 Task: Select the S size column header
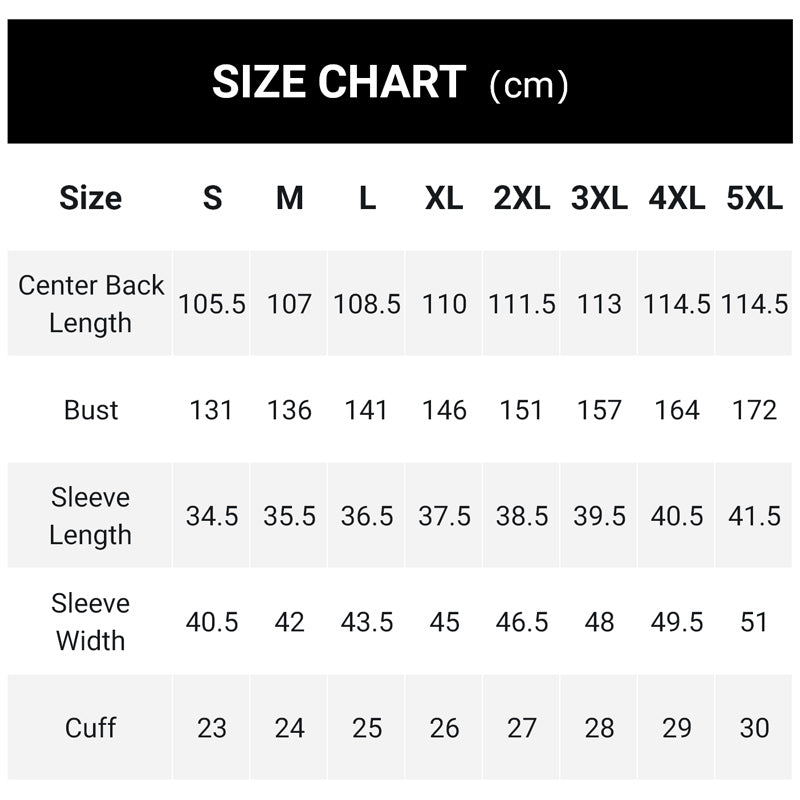[212, 198]
